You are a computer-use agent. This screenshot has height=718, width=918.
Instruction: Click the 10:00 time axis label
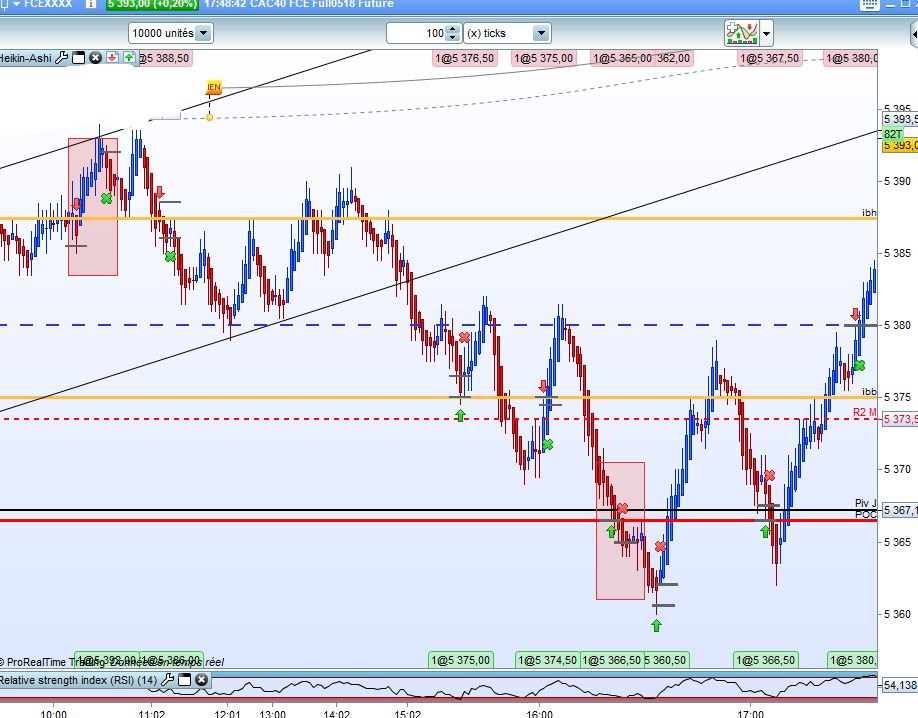pyautogui.click(x=53, y=714)
